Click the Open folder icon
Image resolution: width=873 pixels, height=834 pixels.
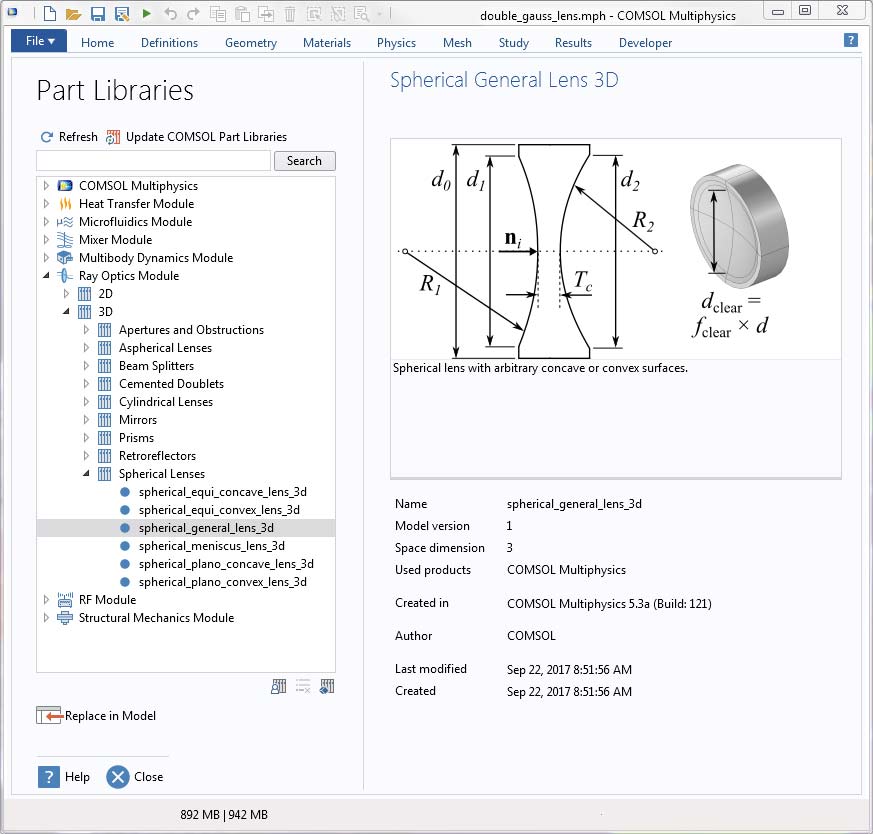(73, 14)
